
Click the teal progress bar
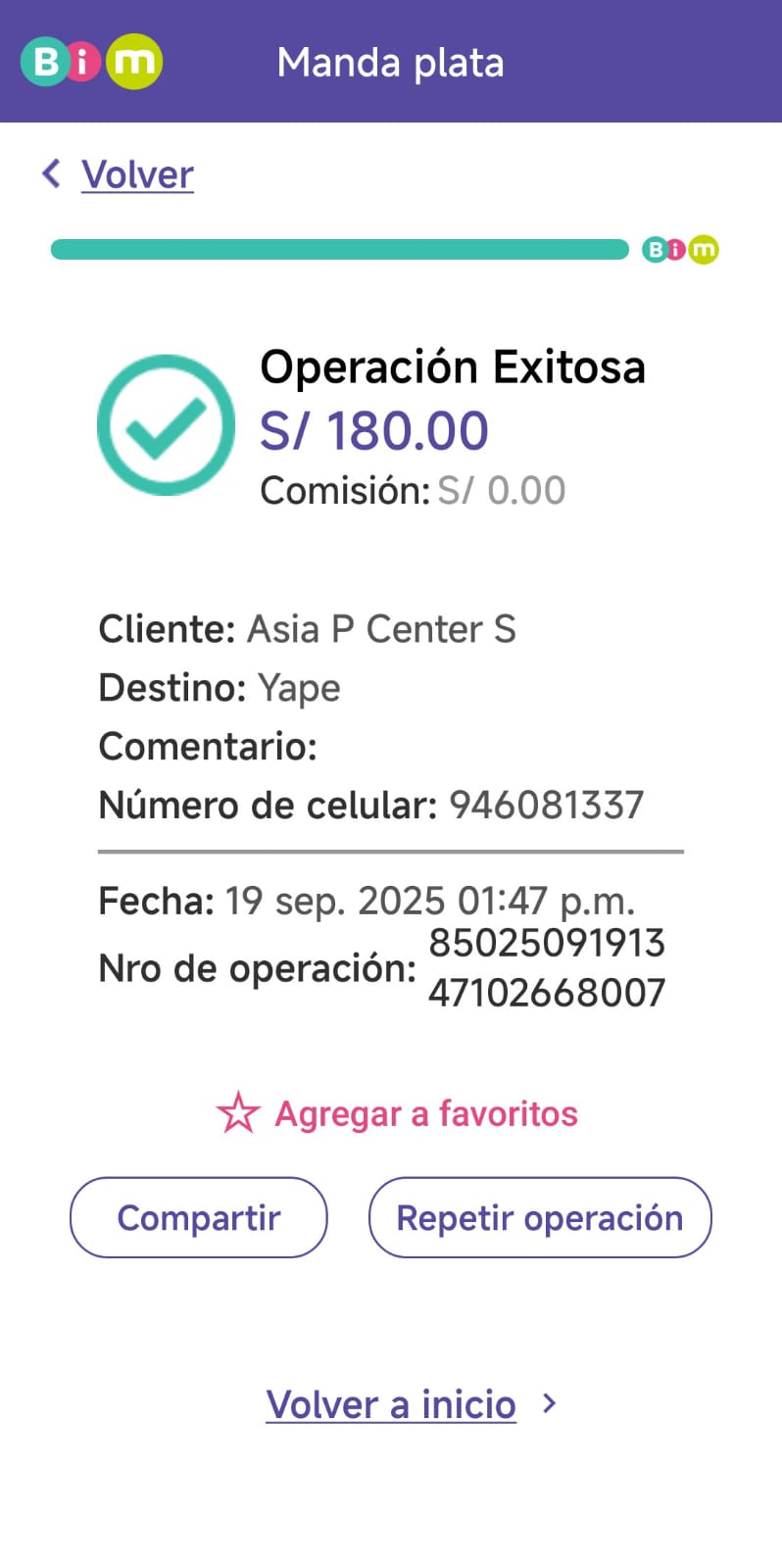click(339, 250)
